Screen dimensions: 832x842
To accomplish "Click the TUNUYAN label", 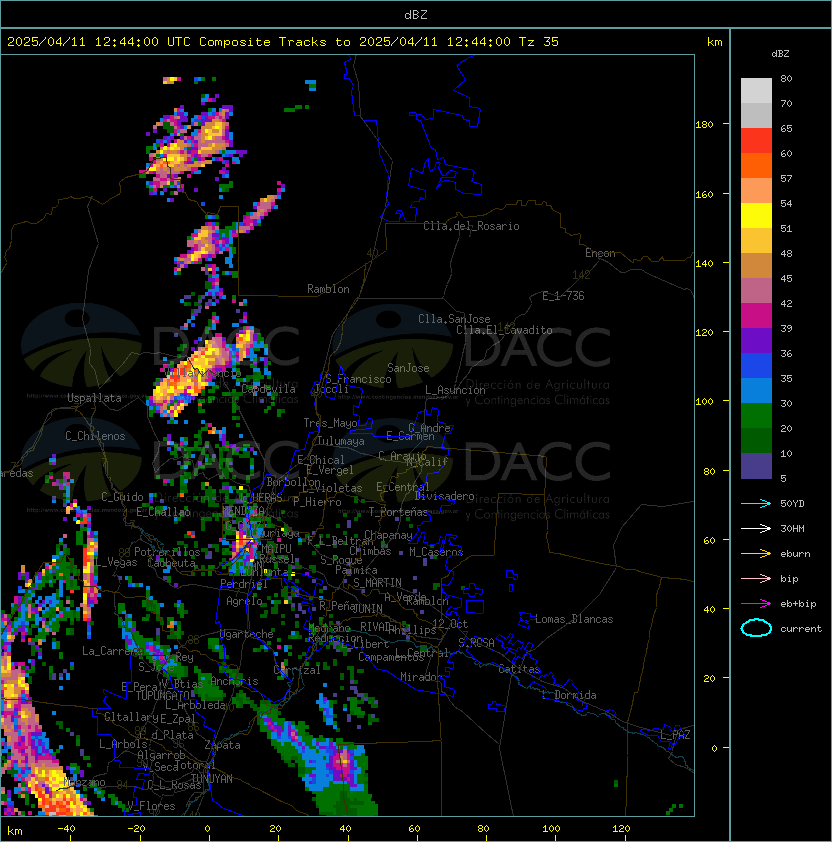I will click(212, 779).
